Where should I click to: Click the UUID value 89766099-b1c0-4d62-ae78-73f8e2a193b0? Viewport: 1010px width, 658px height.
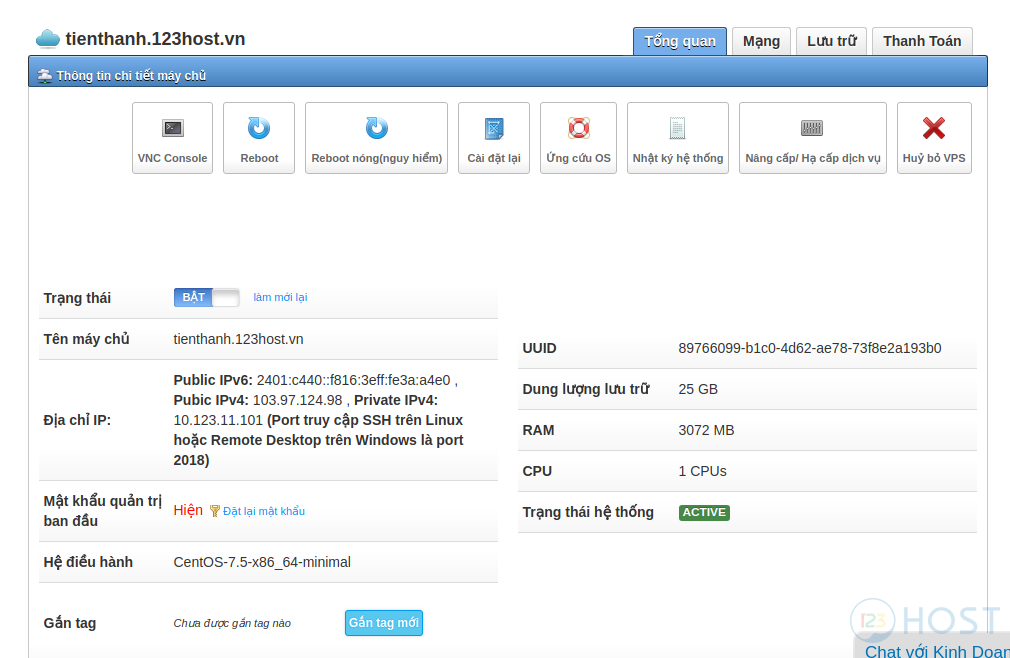(810, 348)
